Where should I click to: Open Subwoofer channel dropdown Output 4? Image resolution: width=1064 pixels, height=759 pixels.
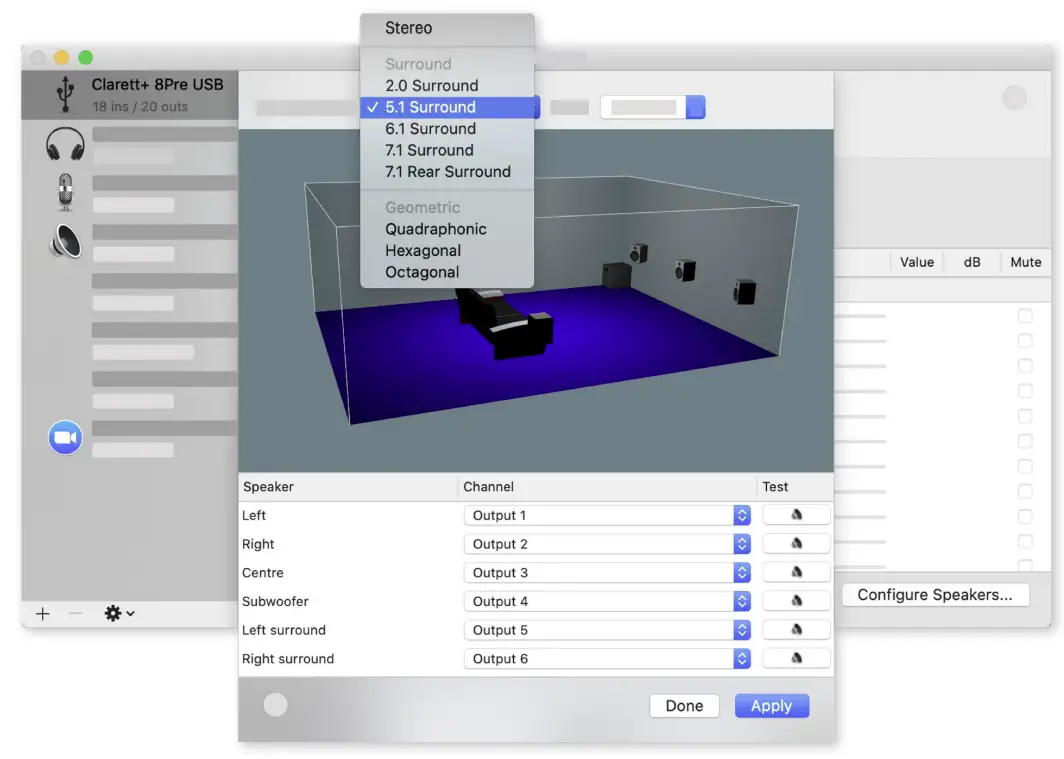pos(607,601)
